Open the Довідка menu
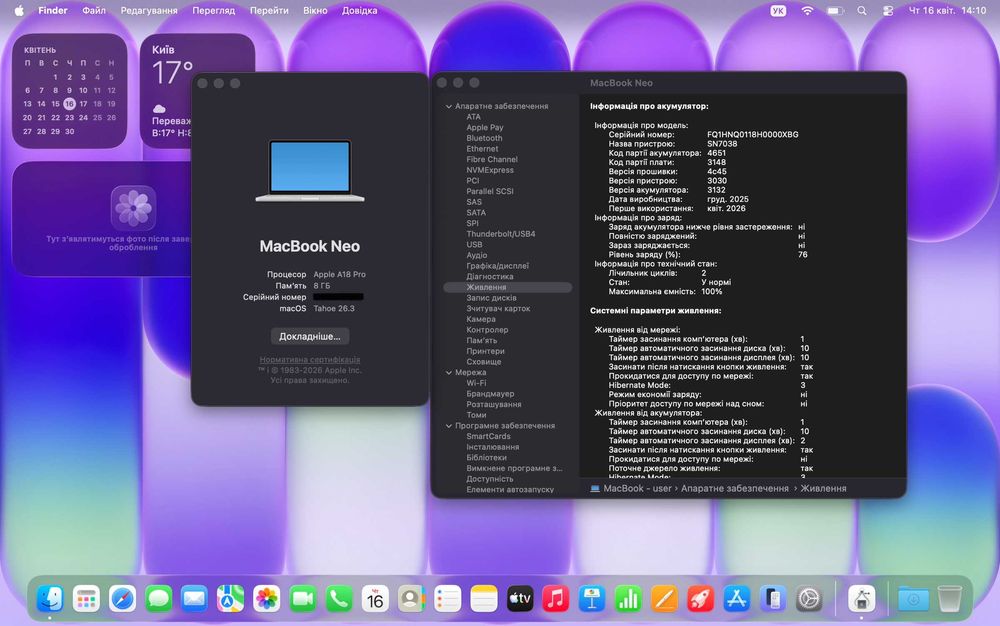Viewport: 1000px width, 626px height. click(x=360, y=10)
